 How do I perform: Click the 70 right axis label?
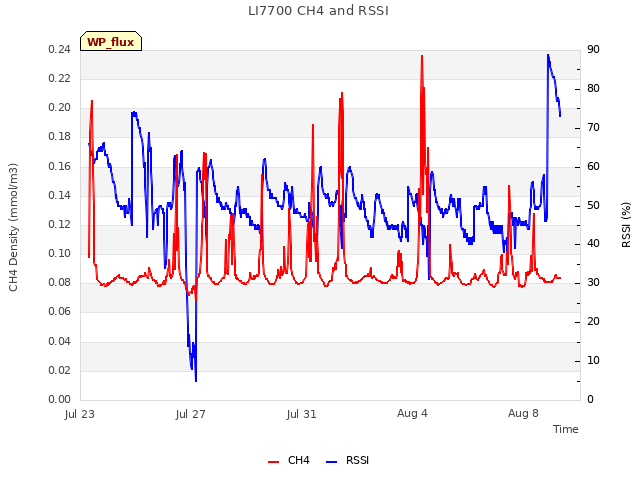tap(593, 127)
